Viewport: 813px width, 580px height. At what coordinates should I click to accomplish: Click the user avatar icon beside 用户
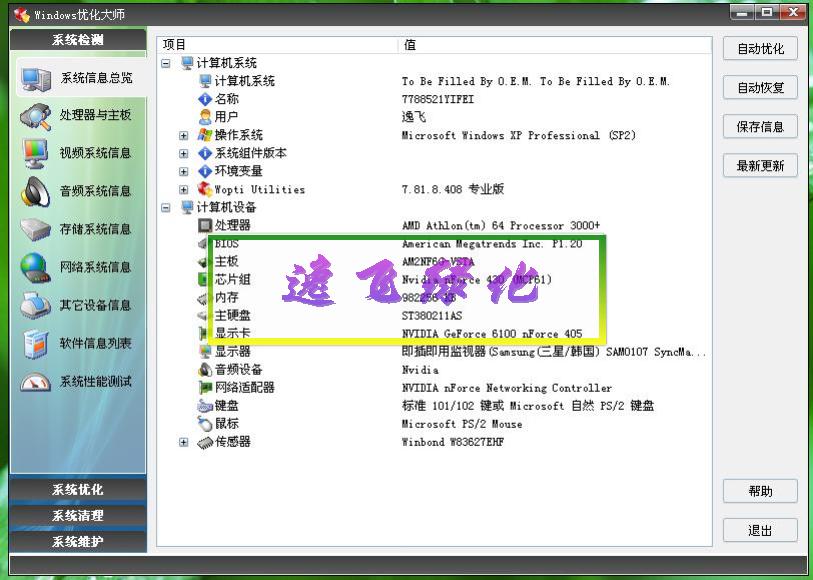pos(205,117)
